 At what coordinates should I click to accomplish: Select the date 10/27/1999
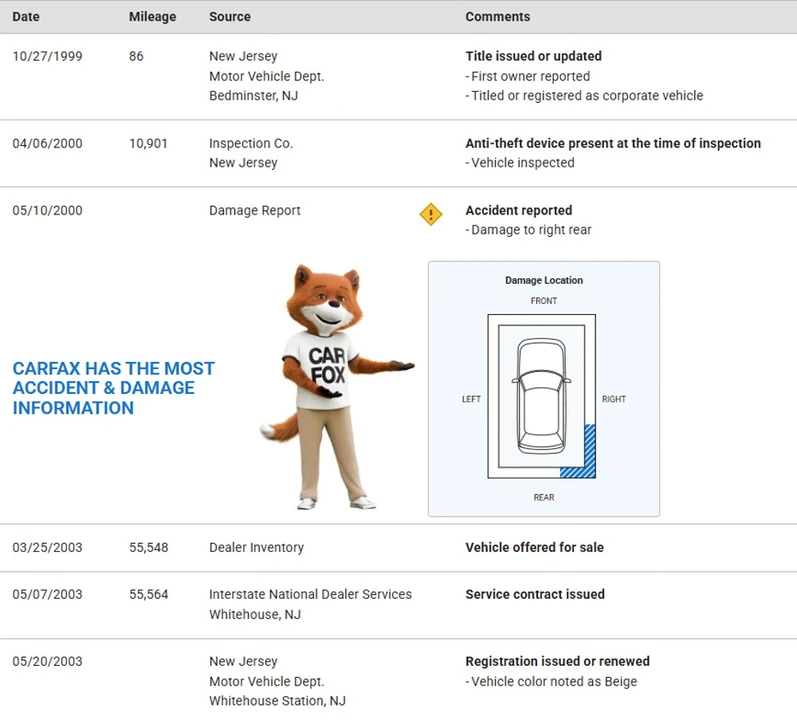point(47,56)
